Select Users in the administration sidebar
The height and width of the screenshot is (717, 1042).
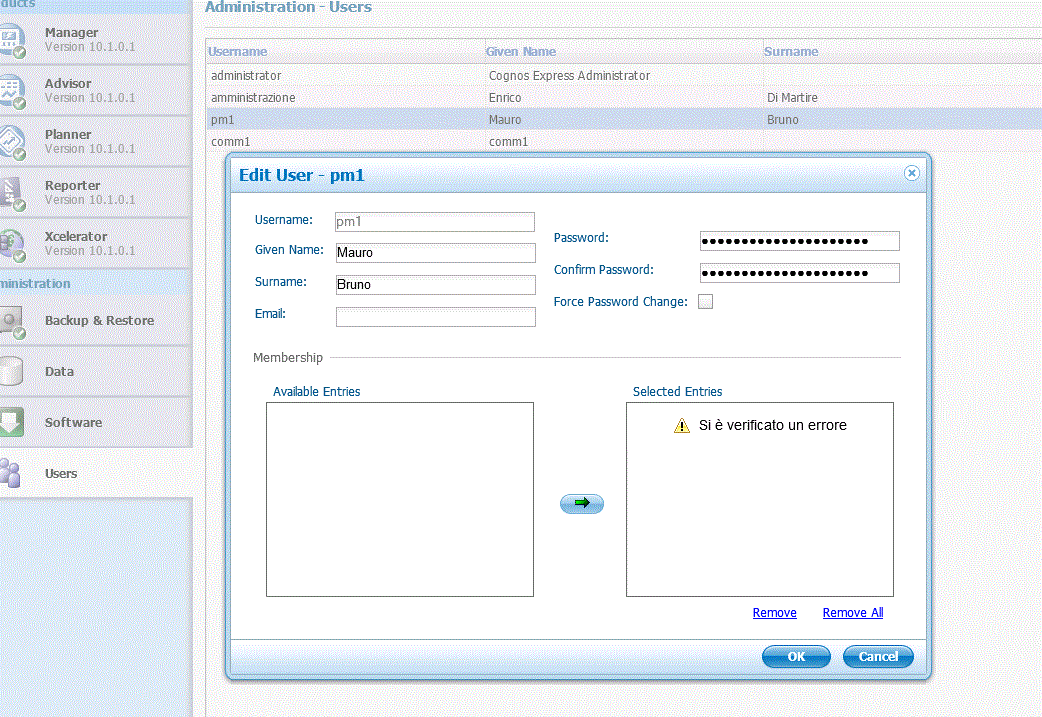click(x=96, y=473)
